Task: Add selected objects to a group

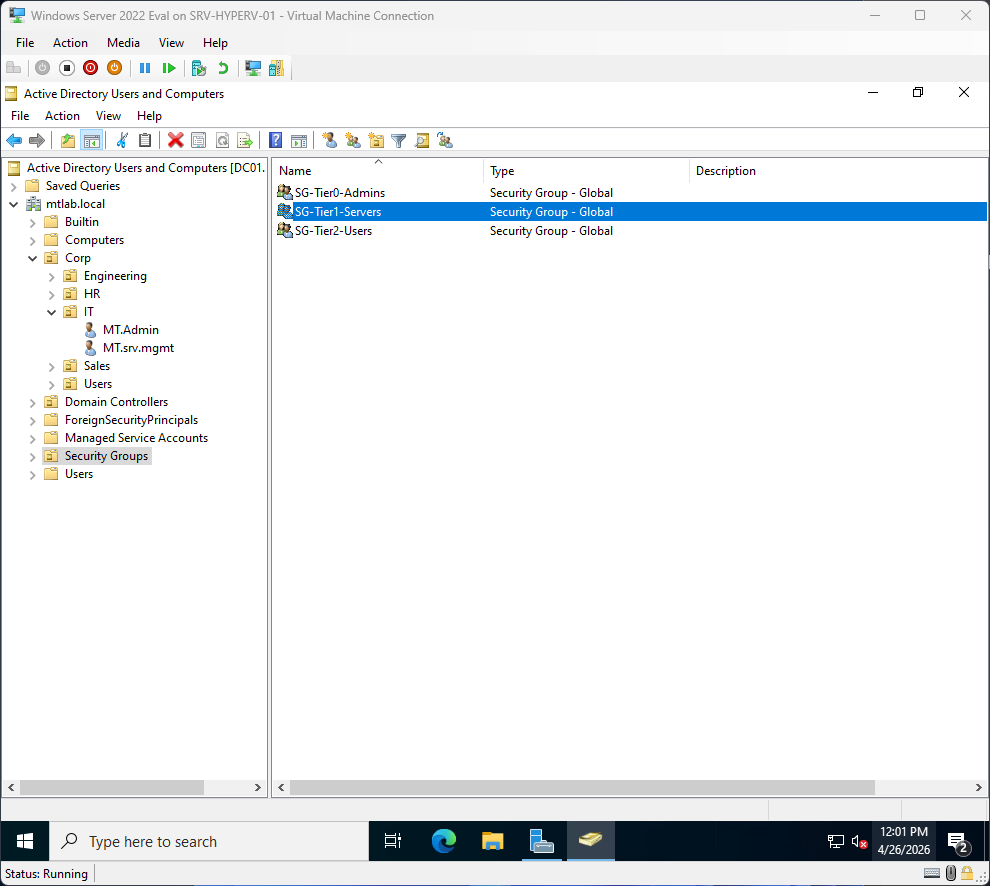Action: click(445, 140)
